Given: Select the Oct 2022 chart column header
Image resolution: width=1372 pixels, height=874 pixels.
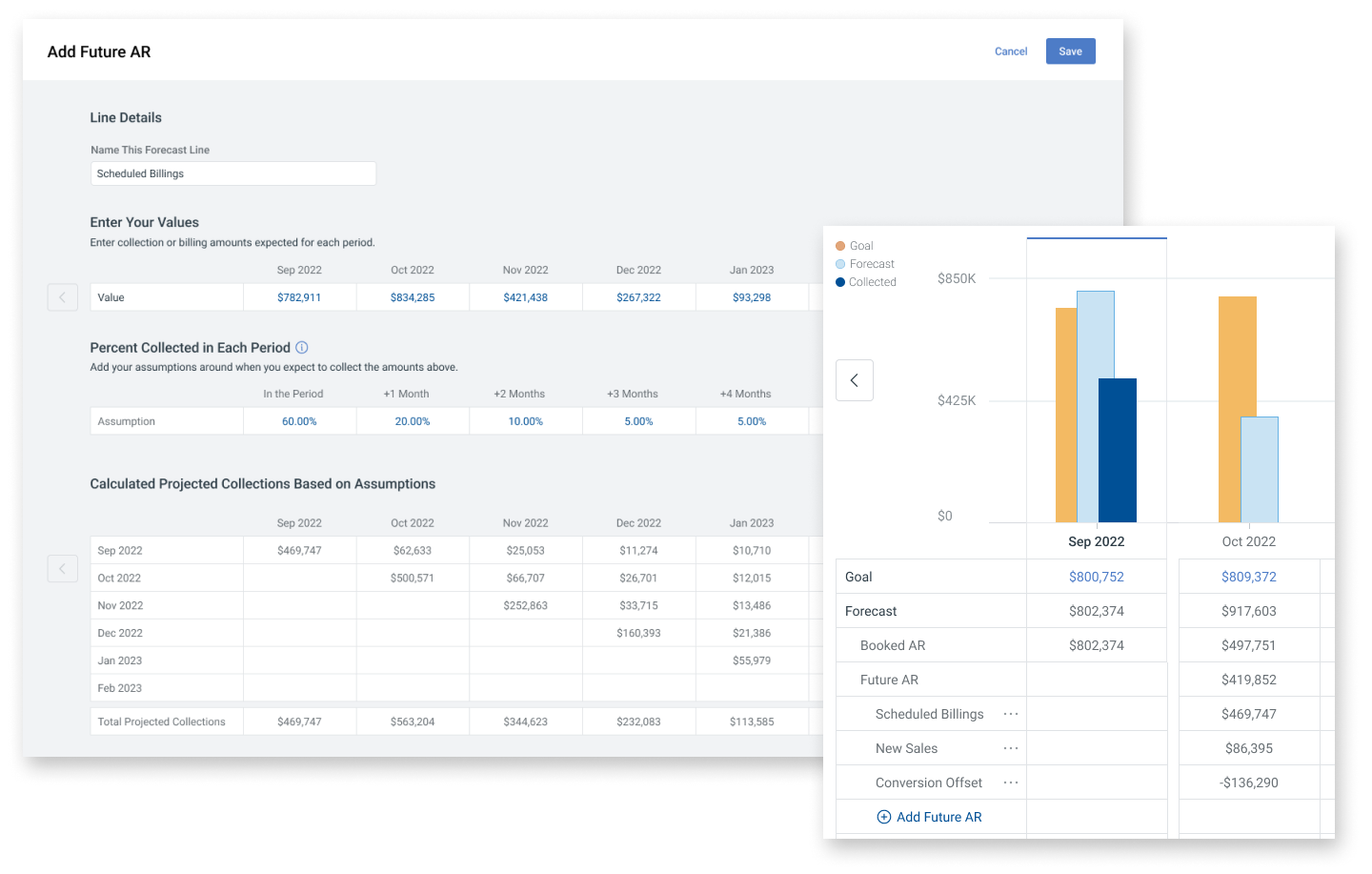Looking at the screenshot, I should [x=1248, y=541].
